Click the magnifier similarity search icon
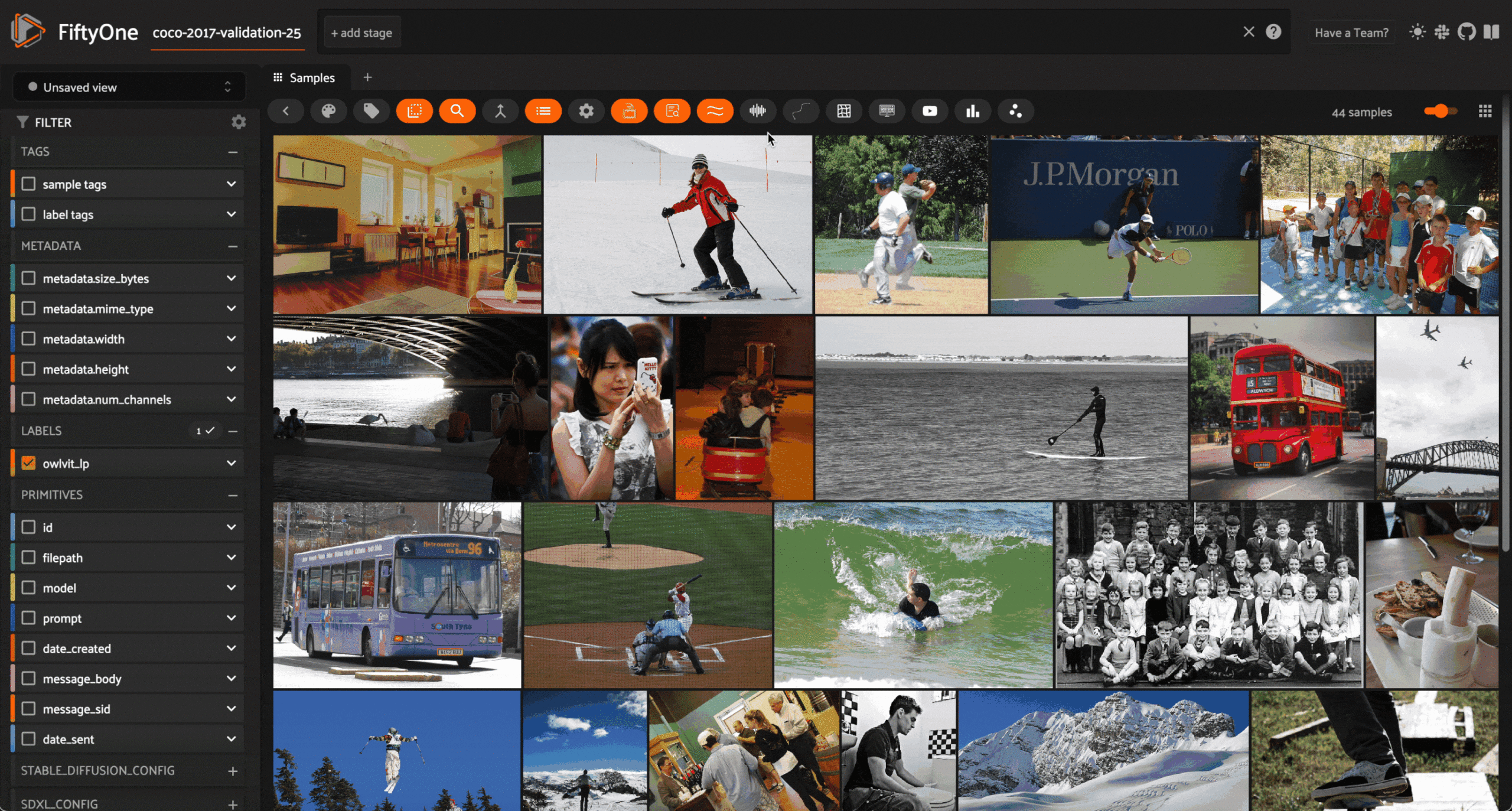 click(457, 111)
